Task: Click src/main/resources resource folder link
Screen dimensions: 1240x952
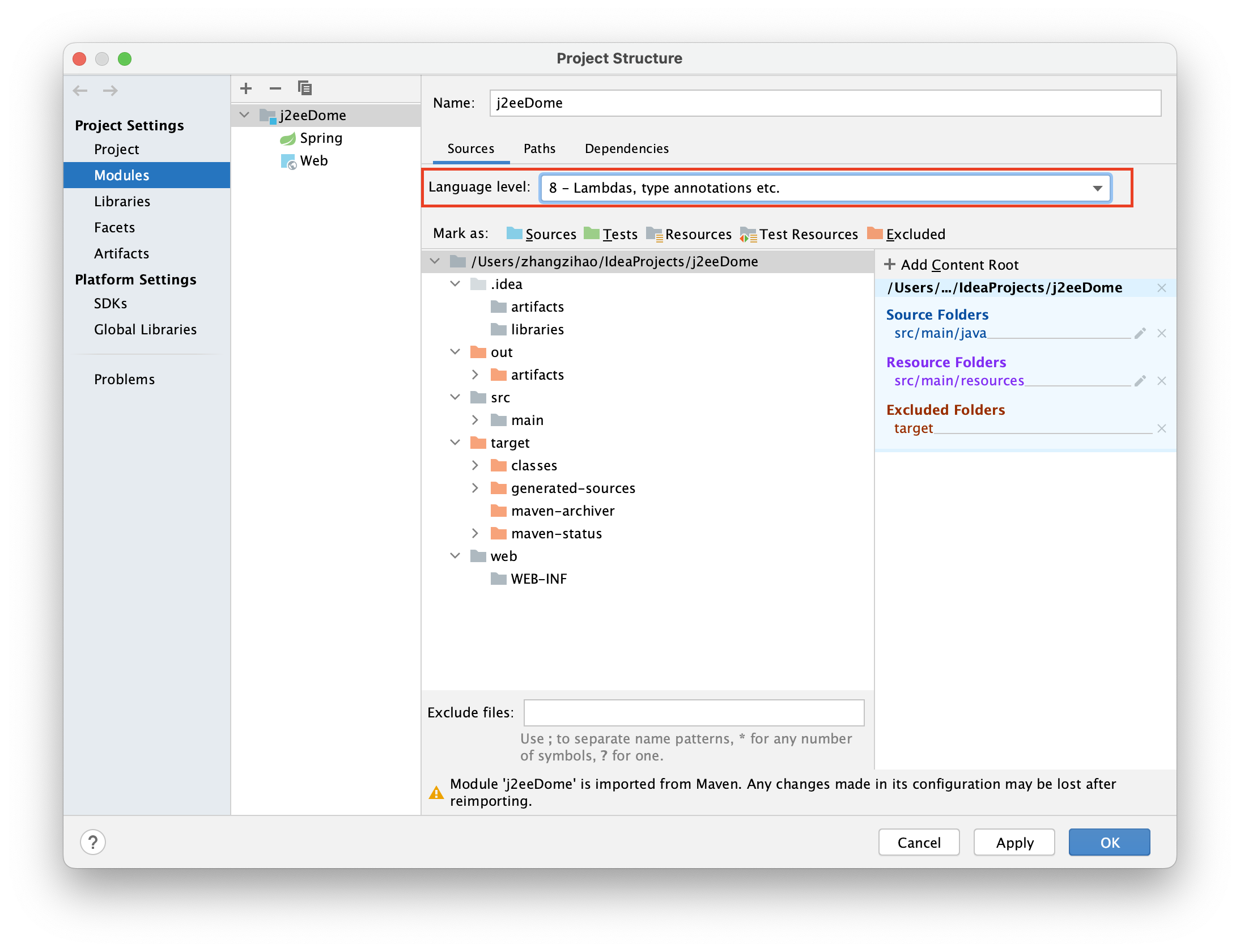Action: pos(959,381)
